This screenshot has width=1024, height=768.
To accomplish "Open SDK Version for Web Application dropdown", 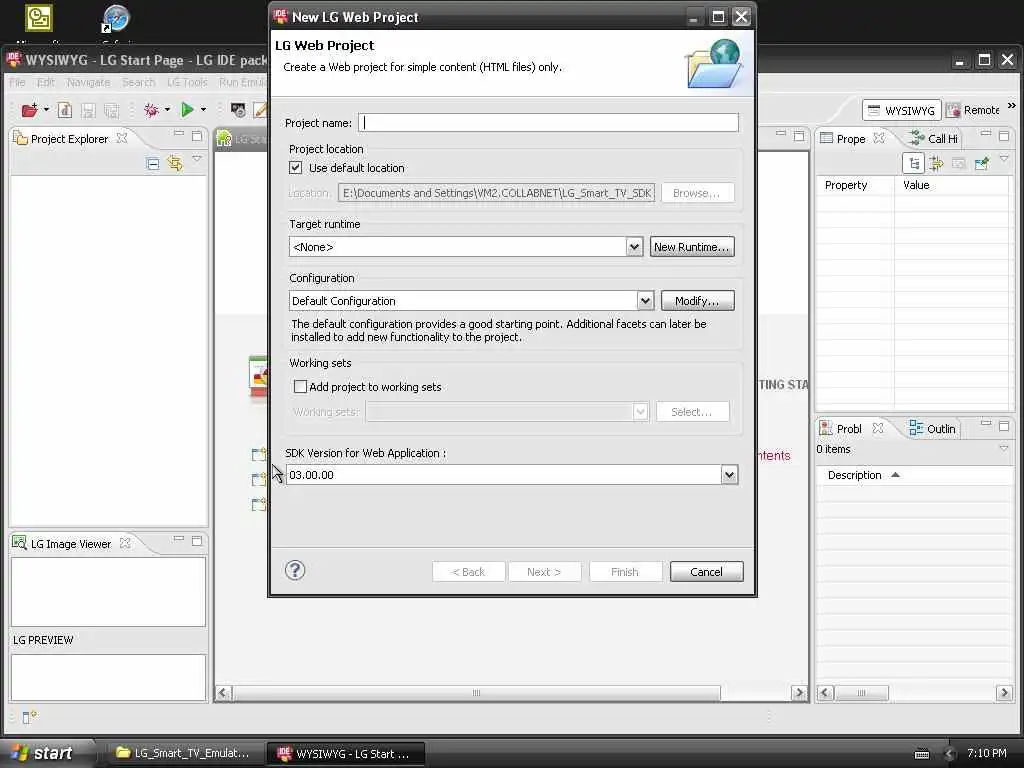I will (x=729, y=475).
